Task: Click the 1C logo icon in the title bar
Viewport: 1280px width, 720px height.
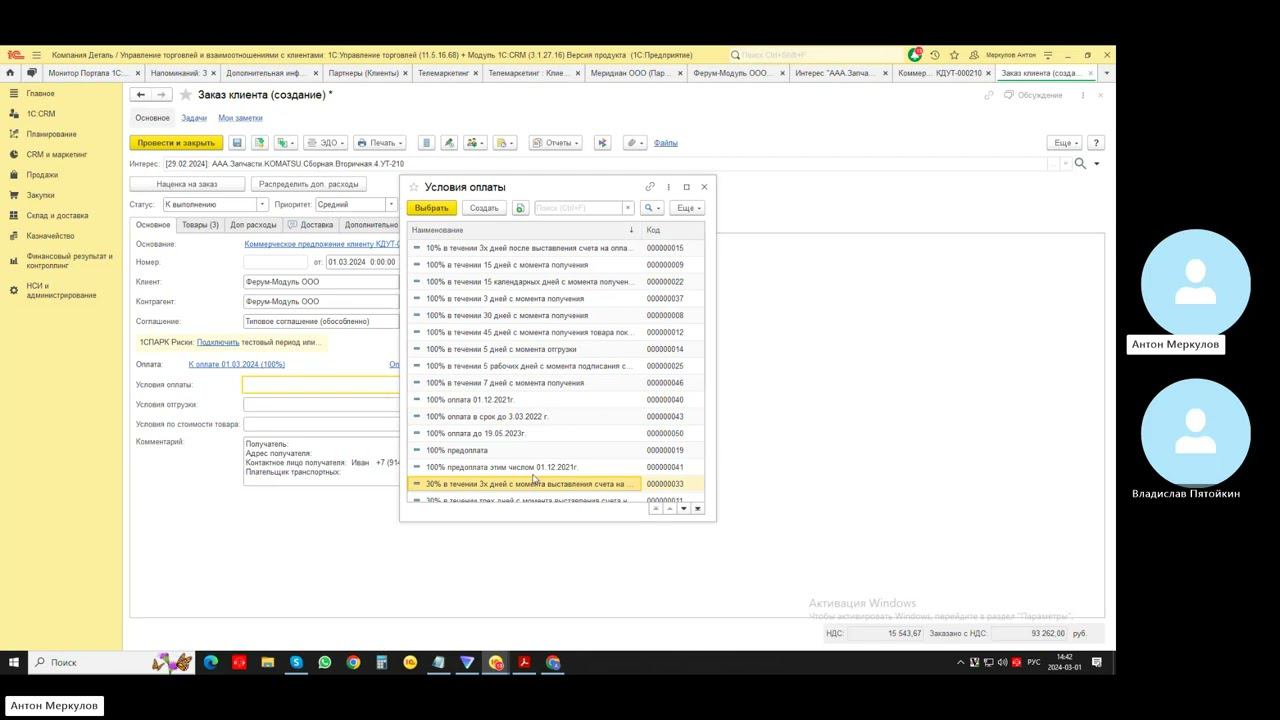Action: coord(14,55)
